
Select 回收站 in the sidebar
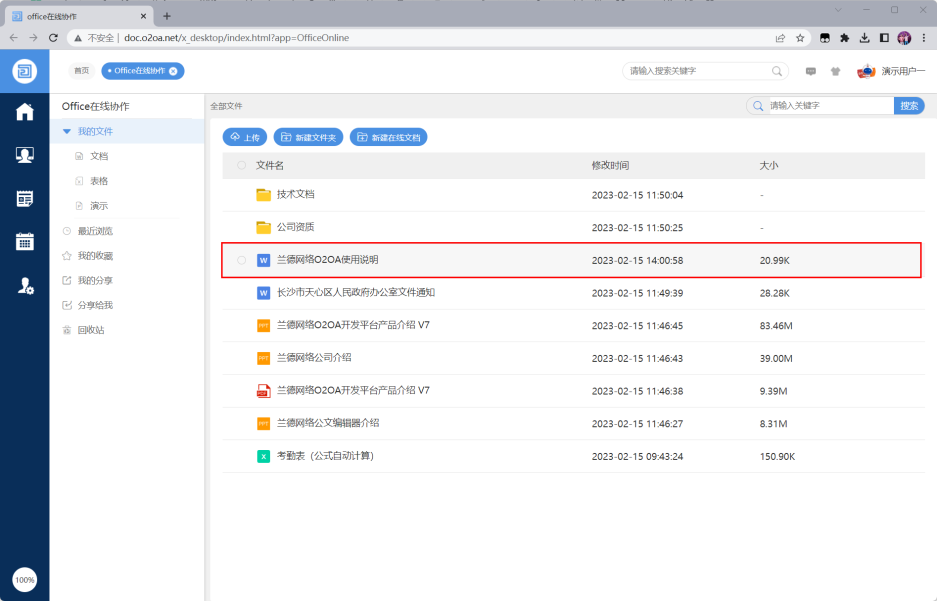pyautogui.click(x=90, y=329)
